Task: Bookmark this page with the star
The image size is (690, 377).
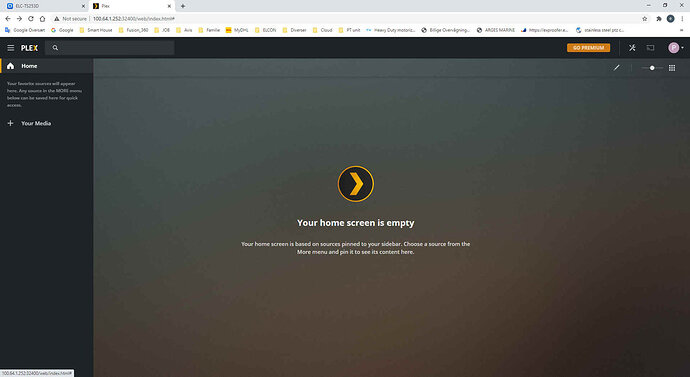Action: (x=645, y=18)
